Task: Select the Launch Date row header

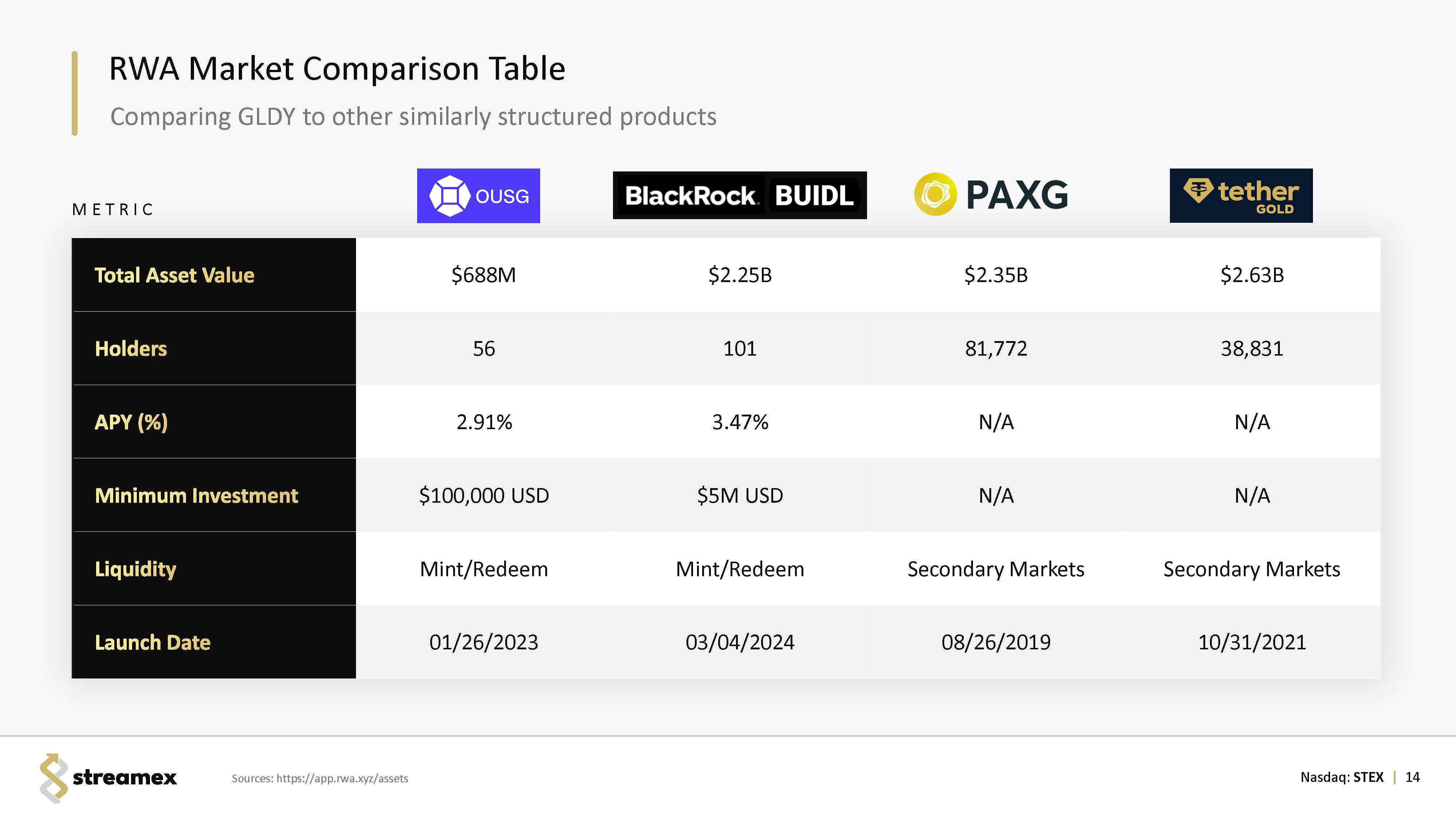Action: point(153,643)
